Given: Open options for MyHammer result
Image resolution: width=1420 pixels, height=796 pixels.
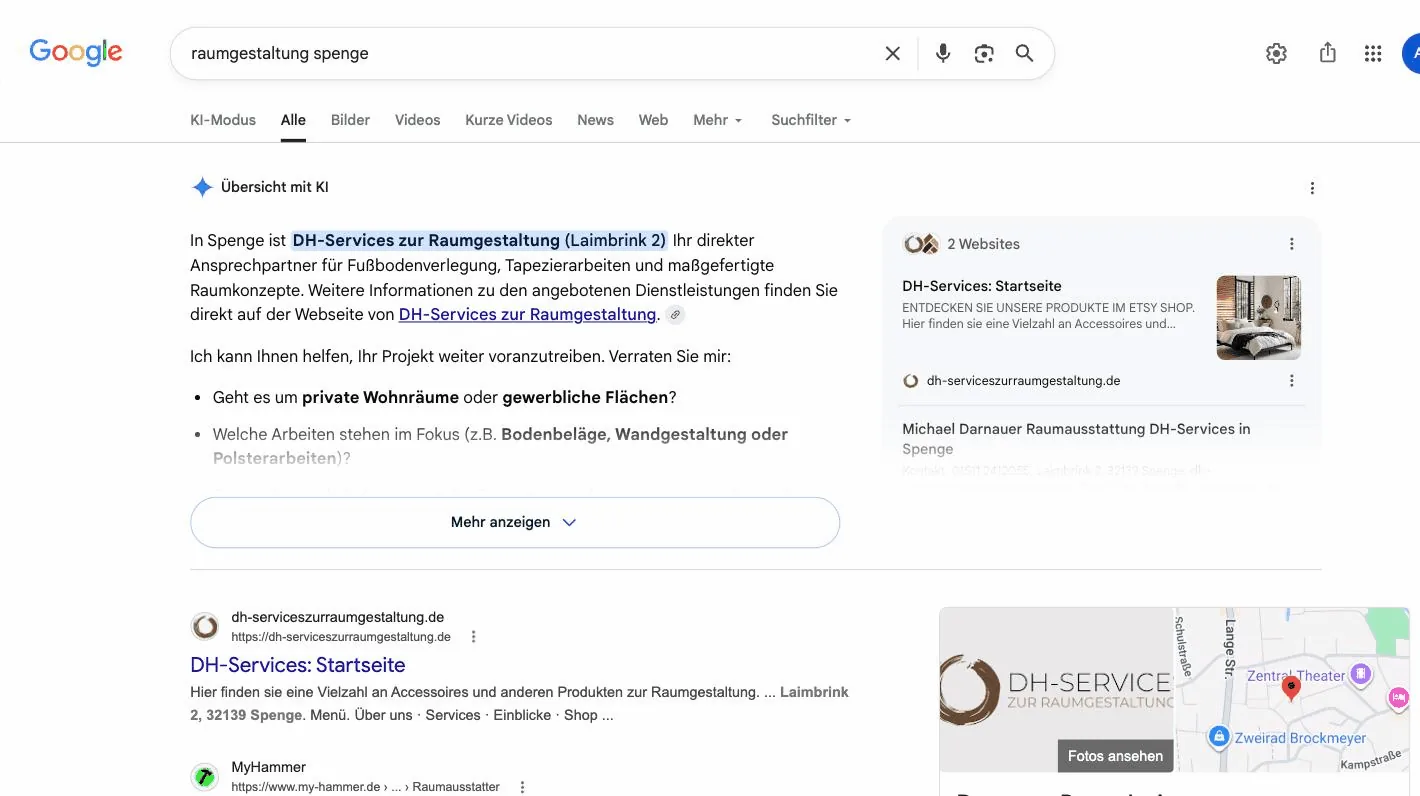Looking at the screenshot, I should tap(522, 787).
